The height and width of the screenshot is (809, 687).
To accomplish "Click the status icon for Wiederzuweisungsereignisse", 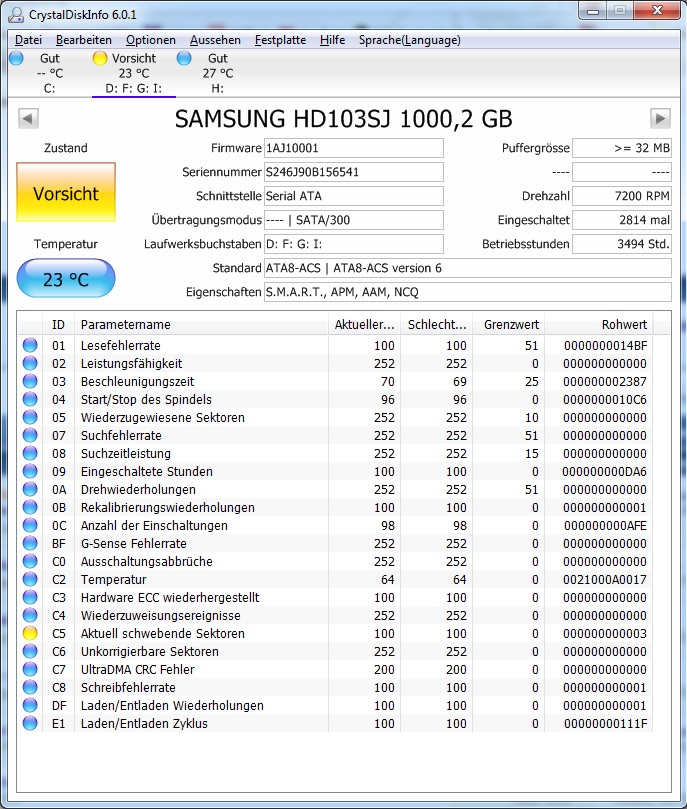I will pos(30,615).
